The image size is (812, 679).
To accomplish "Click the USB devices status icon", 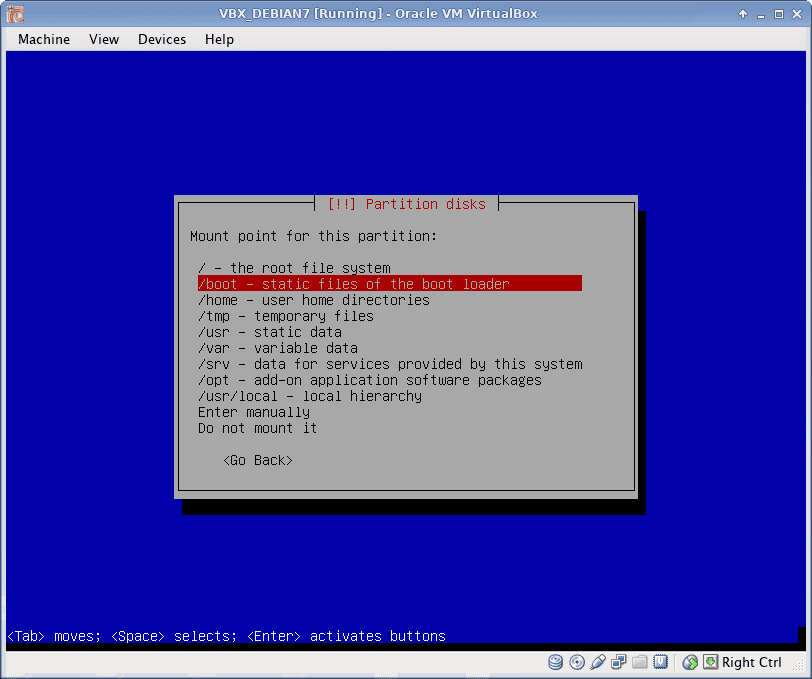I will click(x=598, y=662).
